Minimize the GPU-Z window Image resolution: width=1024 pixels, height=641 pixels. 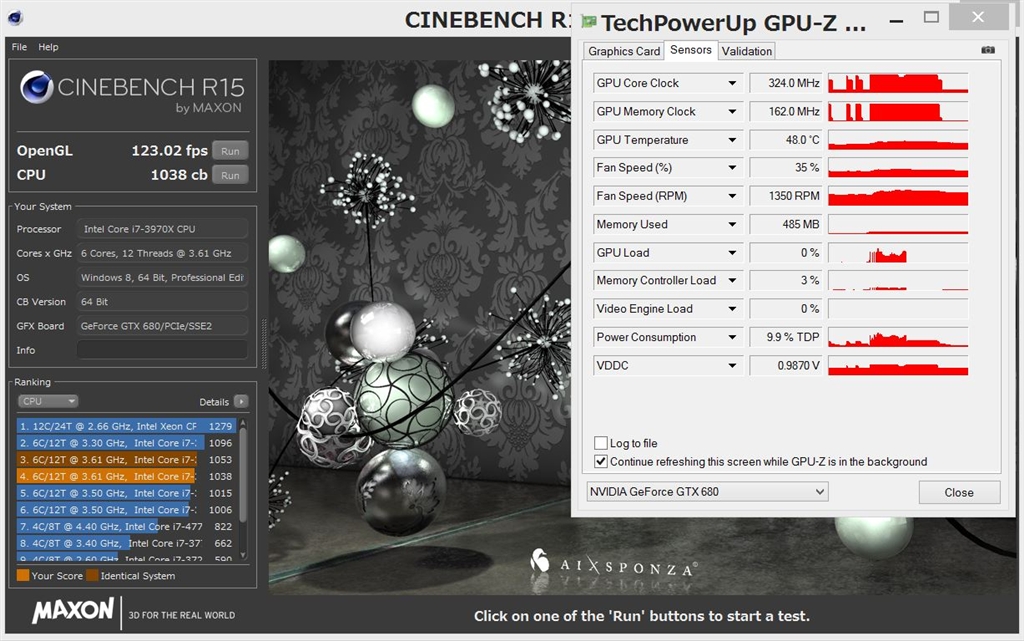point(897,20)
